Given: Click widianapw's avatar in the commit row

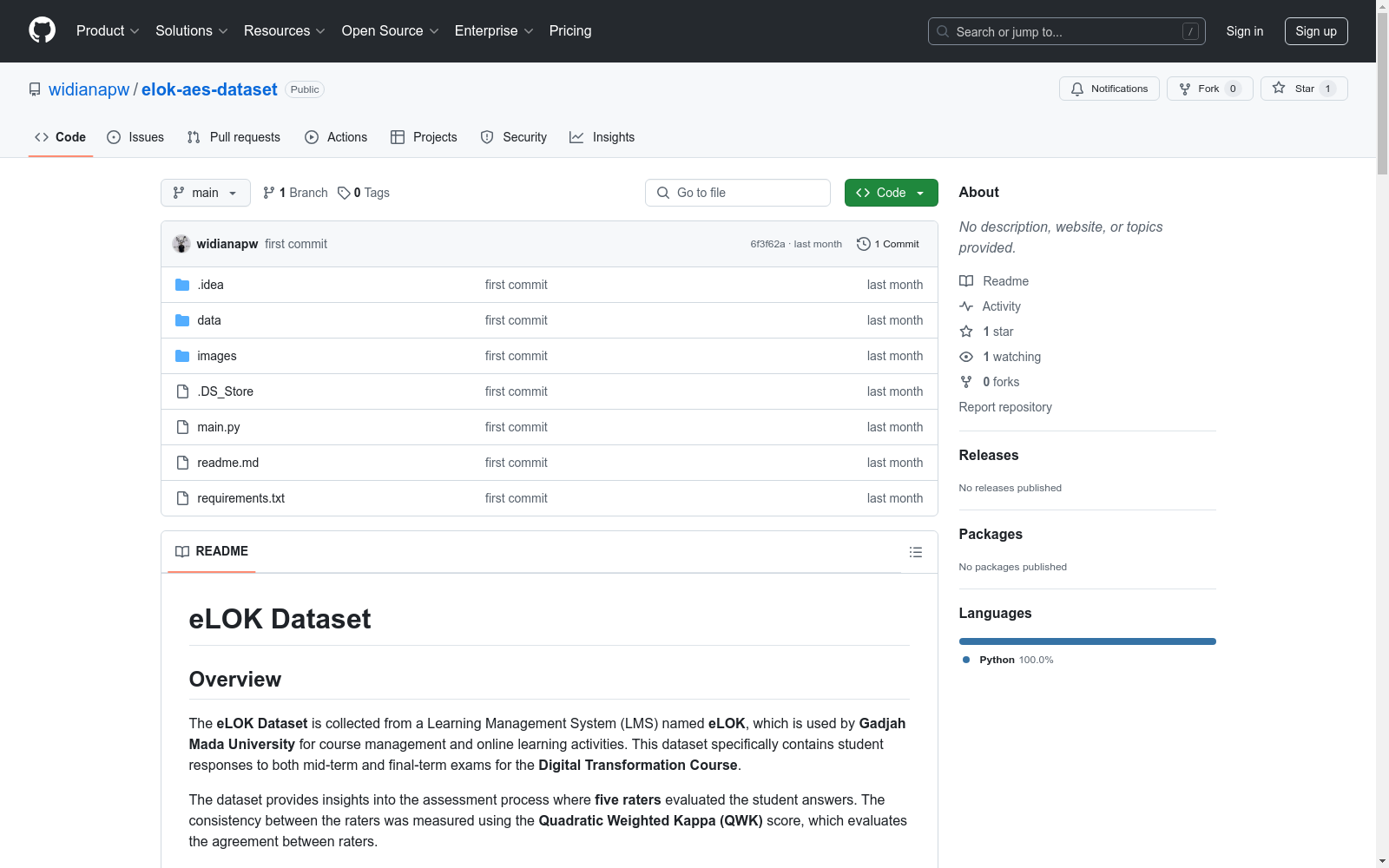Looking at the screenshot, I should (181, 244).
